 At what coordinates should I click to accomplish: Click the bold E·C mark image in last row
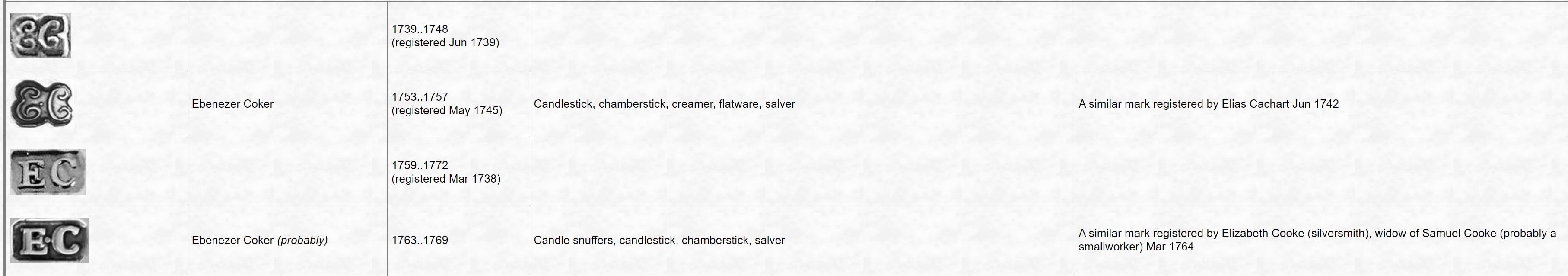pos(49,240)
